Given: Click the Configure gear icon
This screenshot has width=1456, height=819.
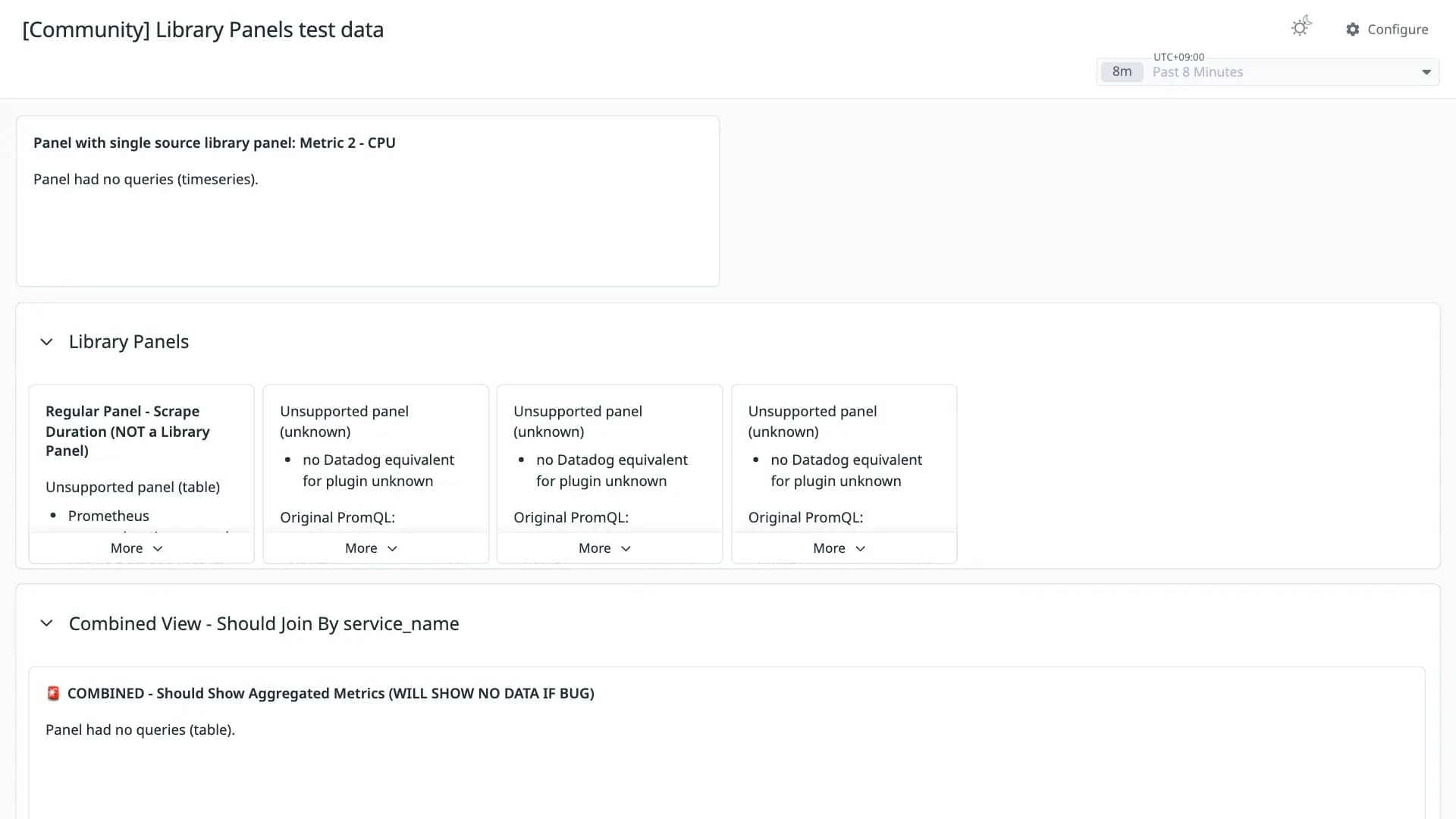Looking at the screenshot, I should 1353,30.
